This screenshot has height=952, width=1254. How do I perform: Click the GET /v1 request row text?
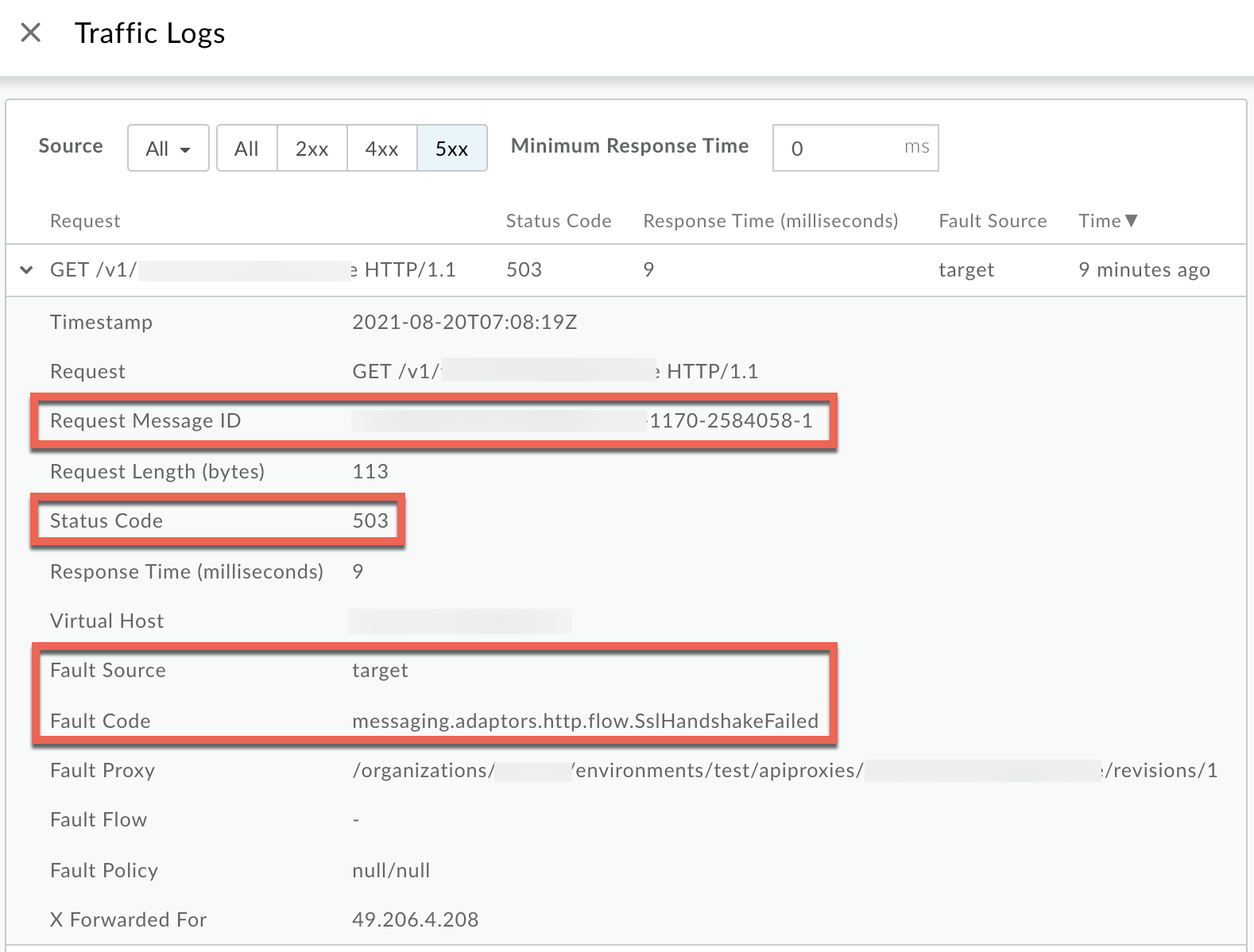click(x=253, y=270)
